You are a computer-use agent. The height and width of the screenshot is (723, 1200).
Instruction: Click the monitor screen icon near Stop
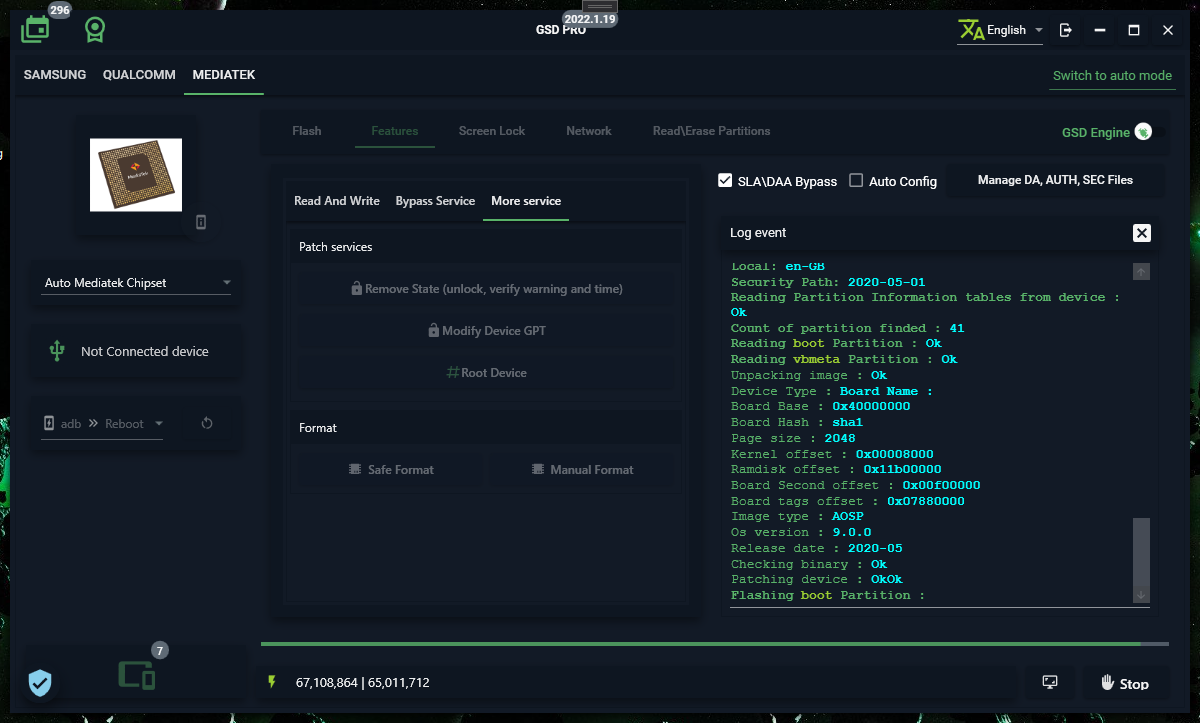pos(1050,682)
